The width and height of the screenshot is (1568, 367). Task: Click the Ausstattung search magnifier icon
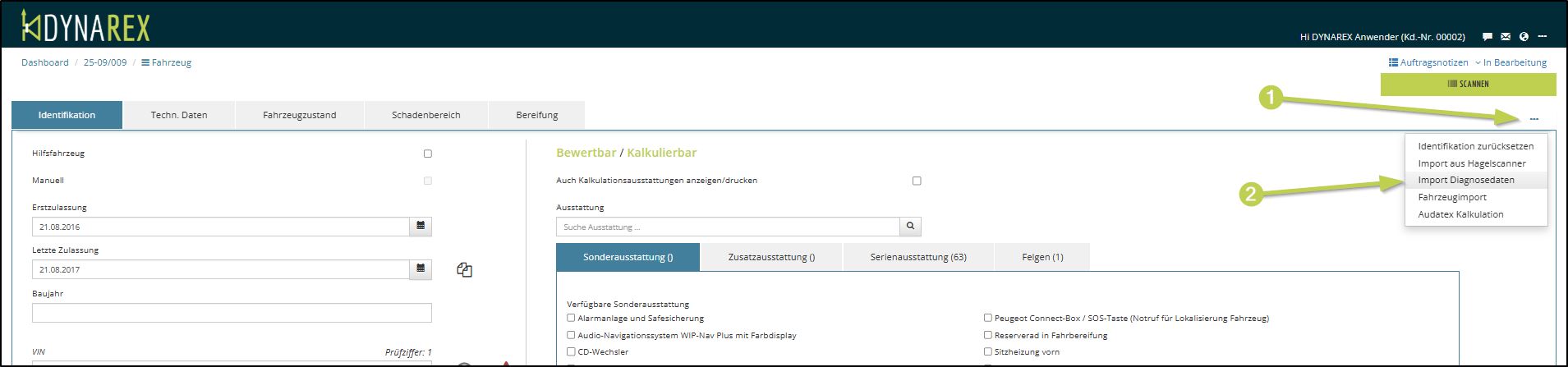[x=910, y=227]
